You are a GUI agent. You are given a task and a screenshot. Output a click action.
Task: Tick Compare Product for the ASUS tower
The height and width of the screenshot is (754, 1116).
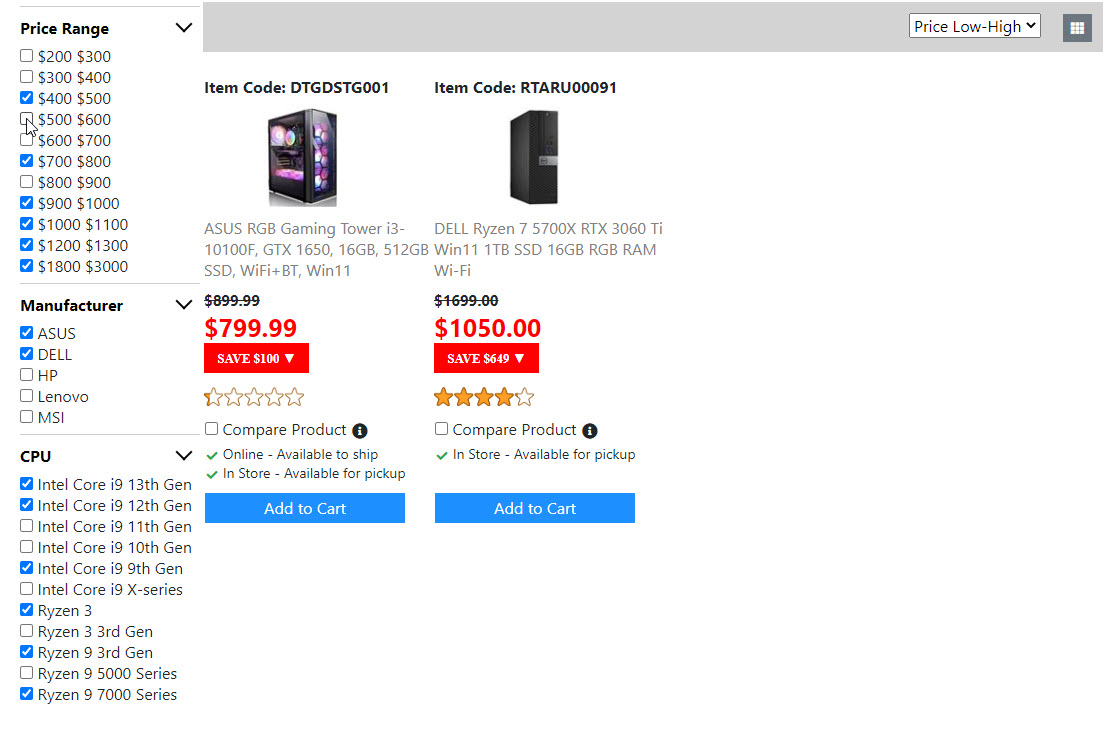(x=212, y=429)
